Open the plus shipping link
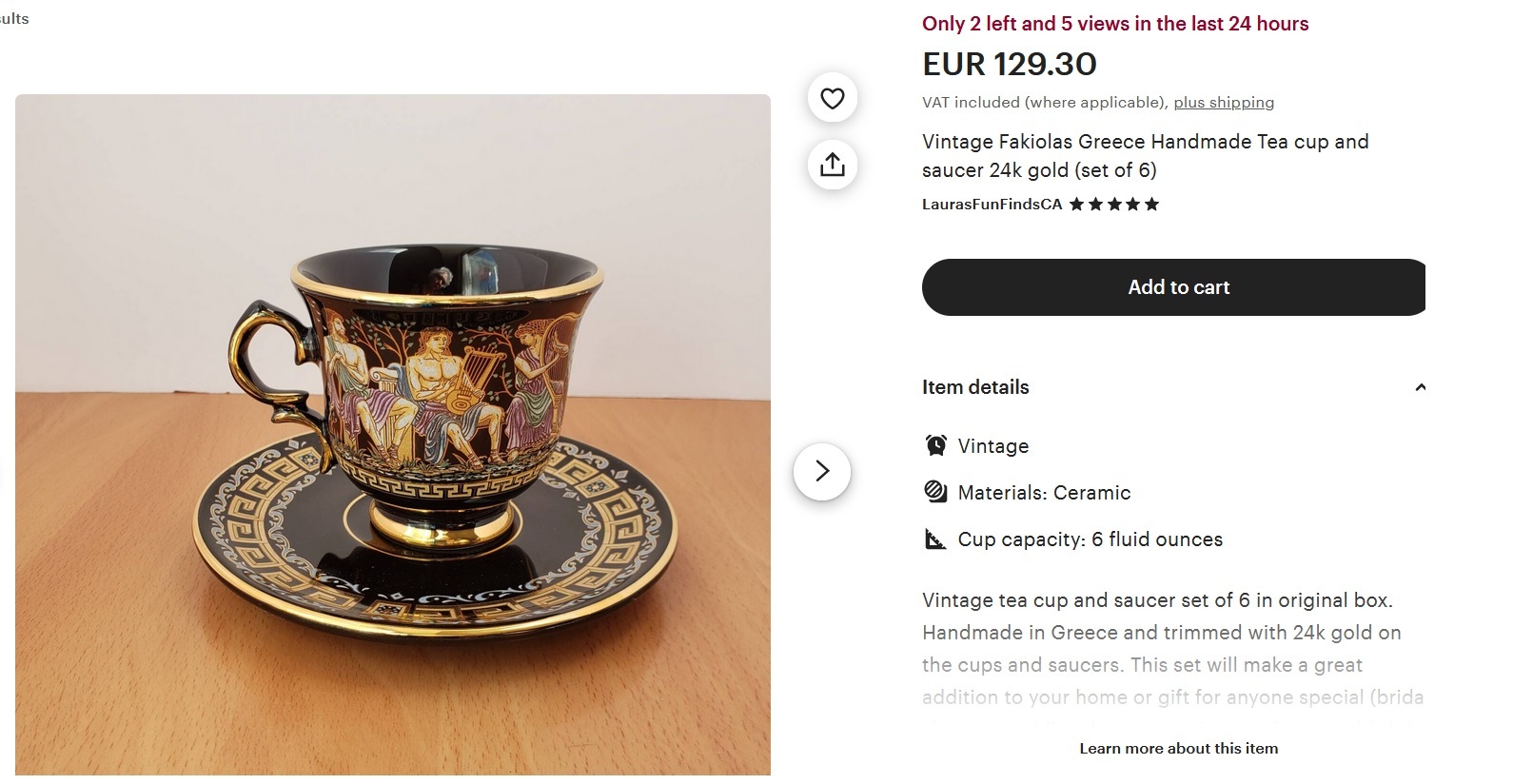 (x=1224, y=103)
